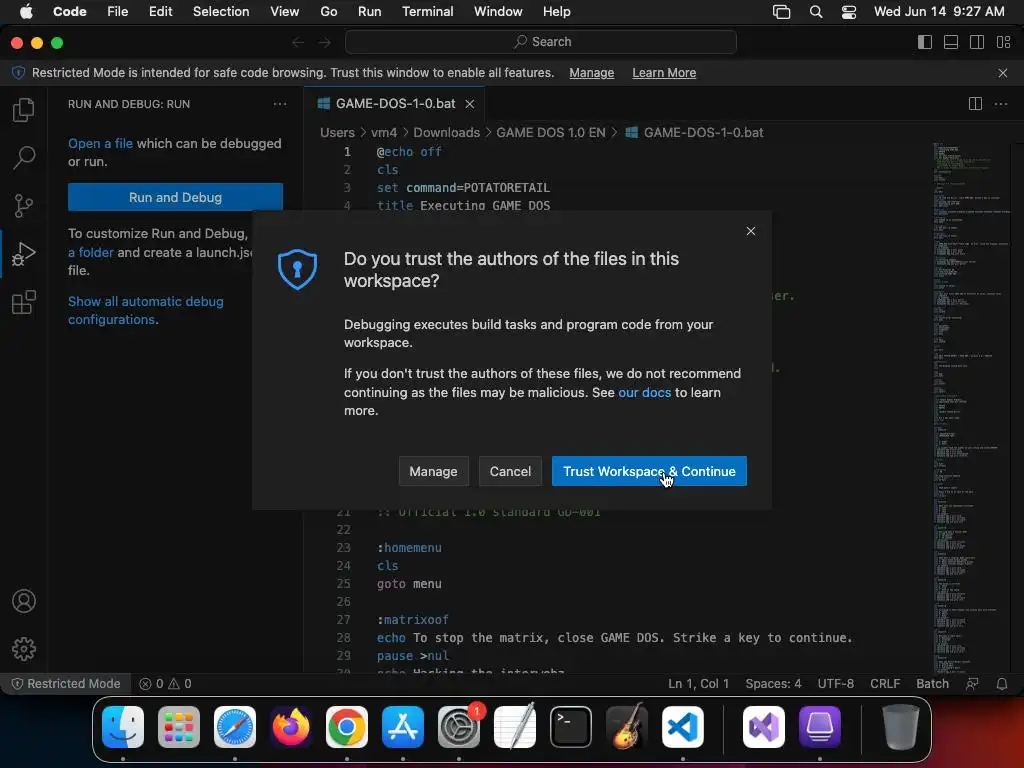Toggle the bottom panel layout icon

point(951,42)
